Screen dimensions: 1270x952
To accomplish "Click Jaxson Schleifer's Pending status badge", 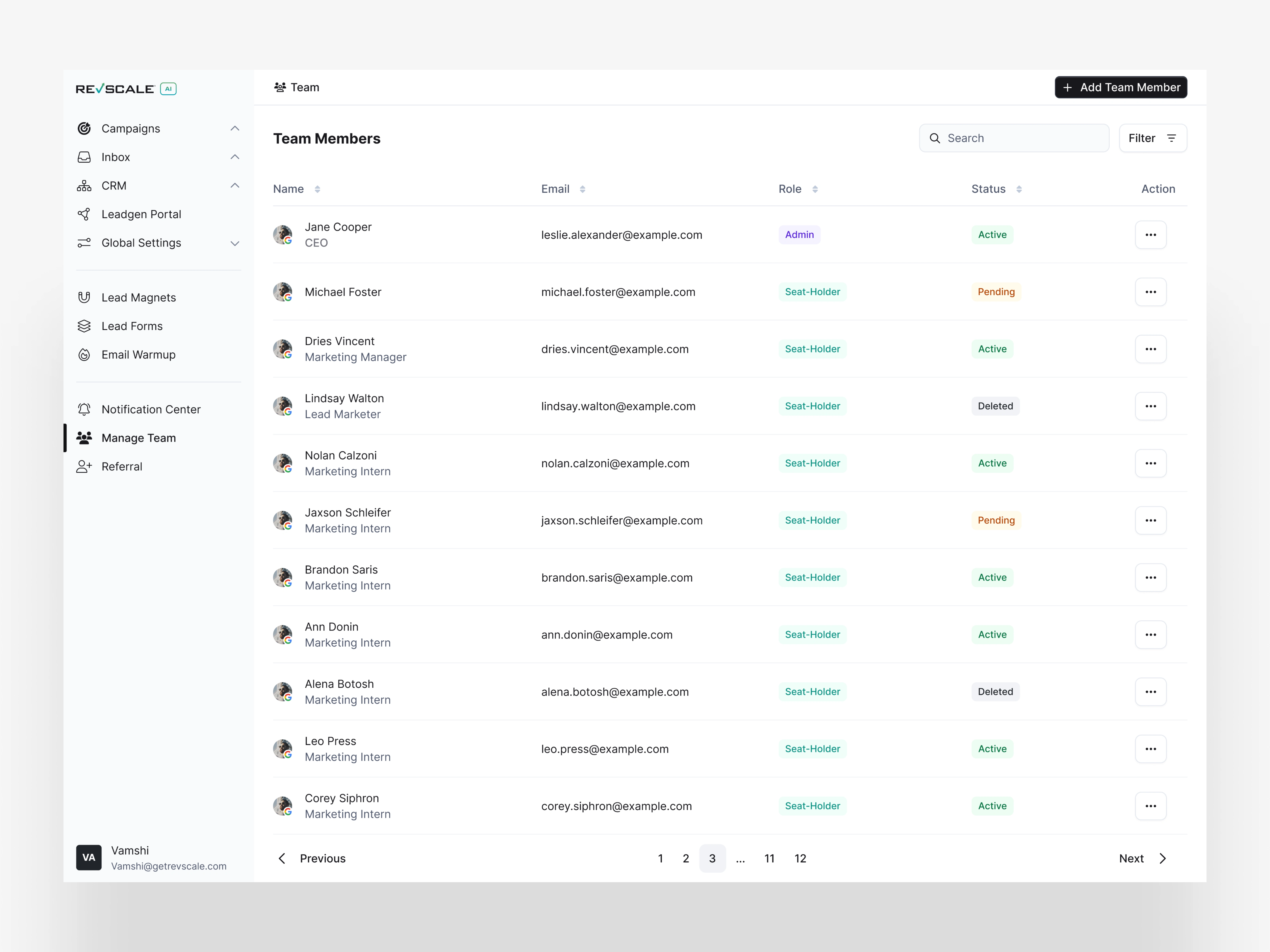I will point(996,520).
